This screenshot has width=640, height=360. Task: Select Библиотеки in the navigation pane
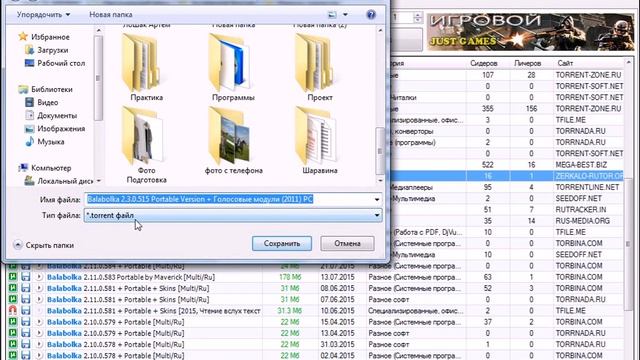click(x=46, y=89)
